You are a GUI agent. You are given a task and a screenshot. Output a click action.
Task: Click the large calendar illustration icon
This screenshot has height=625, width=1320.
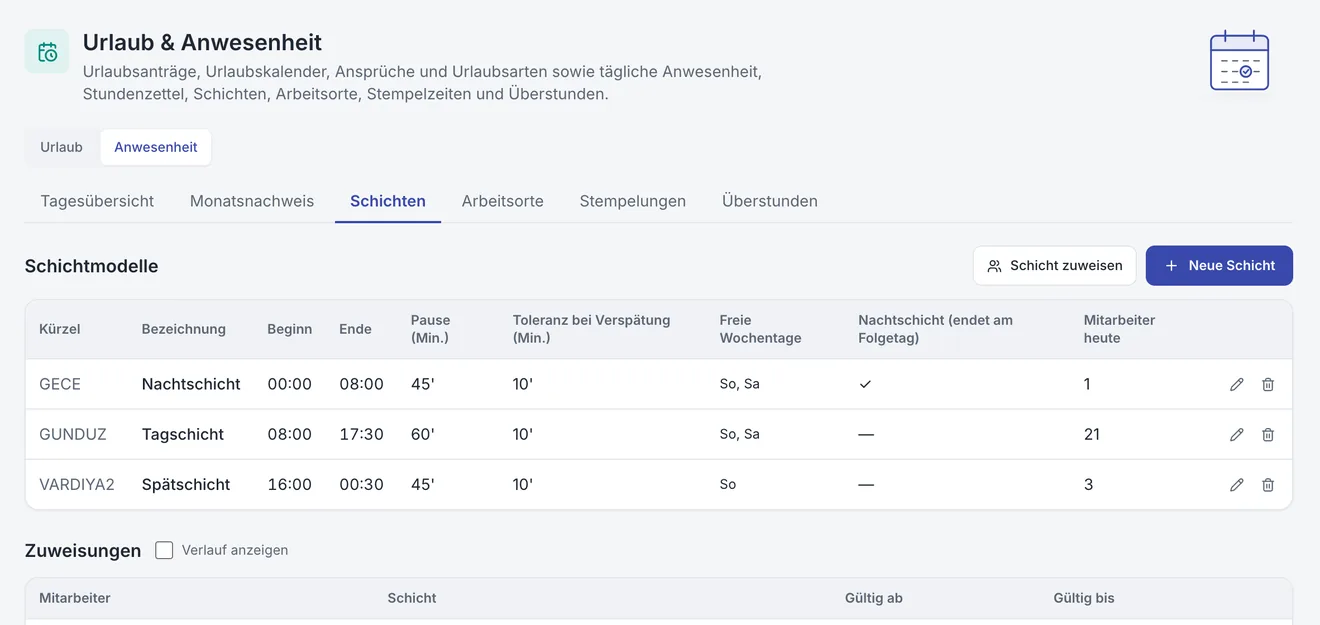click(x=1239, y=60)
